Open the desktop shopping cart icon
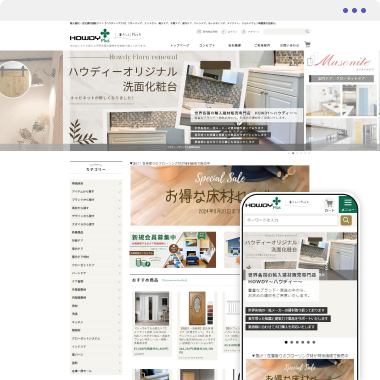Viewport: 380px width, 380px height. pos(307,44)
